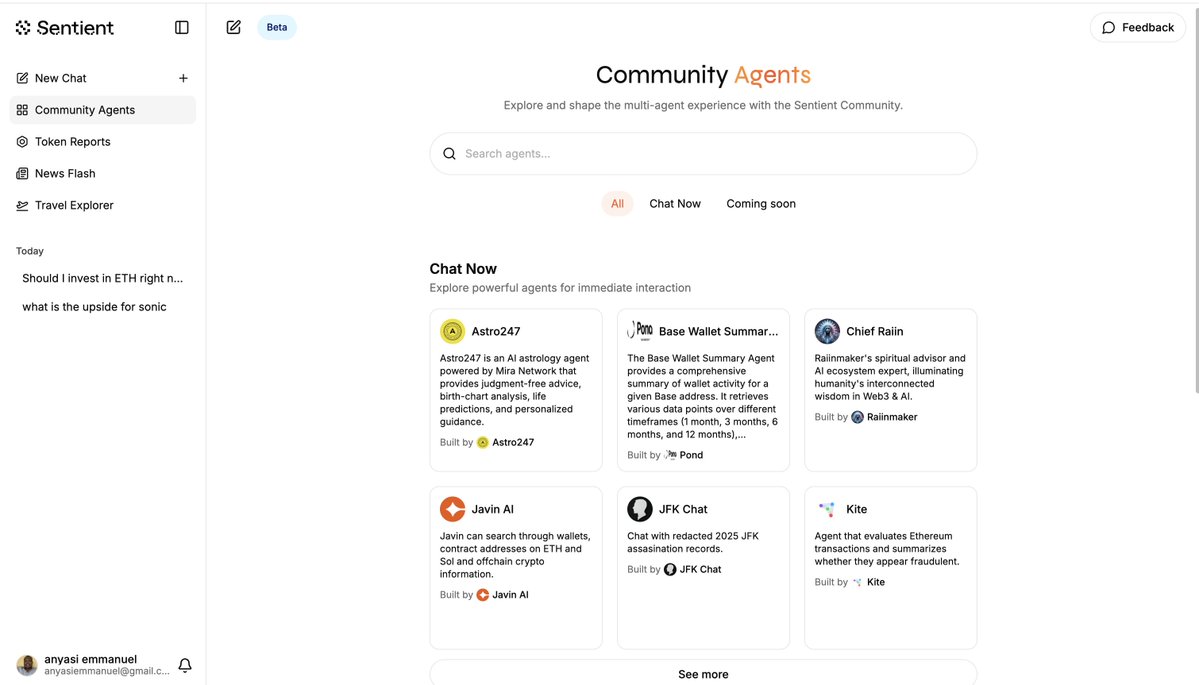Click 'Built by Pond' author link
Screen dimensions: 1199x685
click(665, 455)
